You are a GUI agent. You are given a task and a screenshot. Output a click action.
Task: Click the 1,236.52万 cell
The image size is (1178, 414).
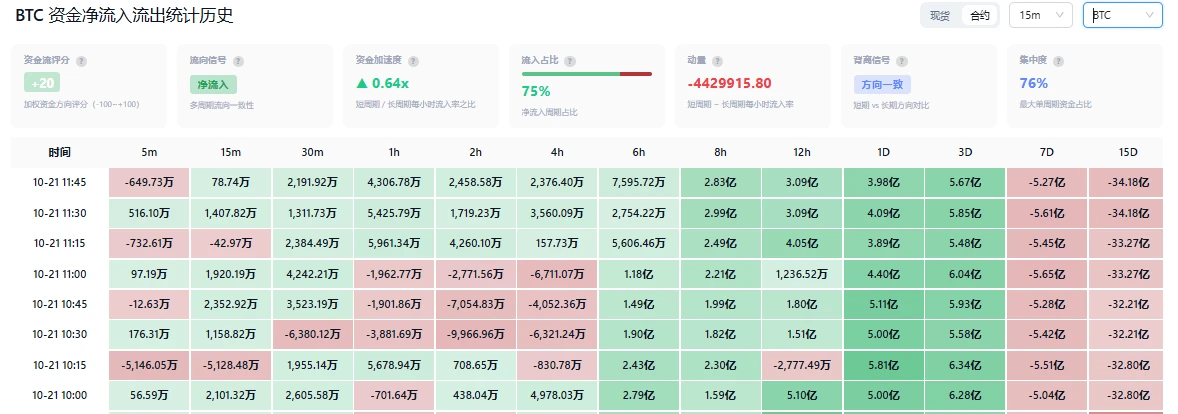(802, 273)
